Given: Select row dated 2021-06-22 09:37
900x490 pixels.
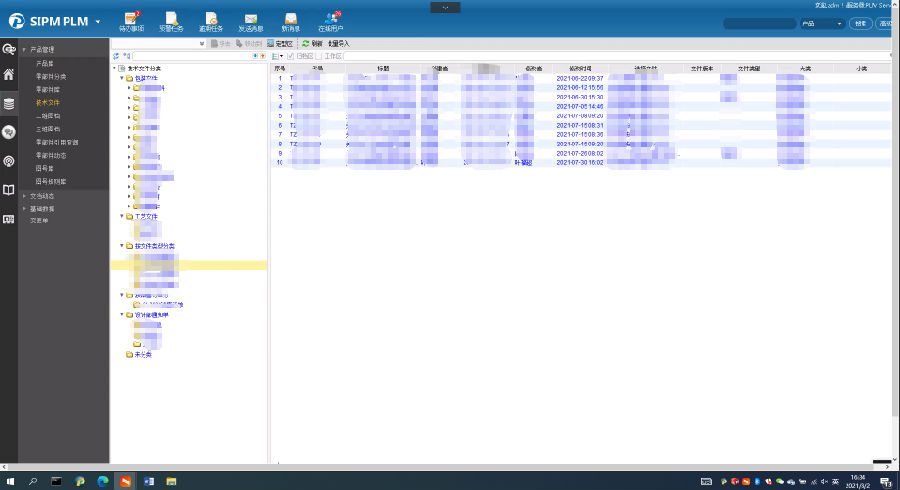Looking at the screenshot, I should tap(580, 78).
